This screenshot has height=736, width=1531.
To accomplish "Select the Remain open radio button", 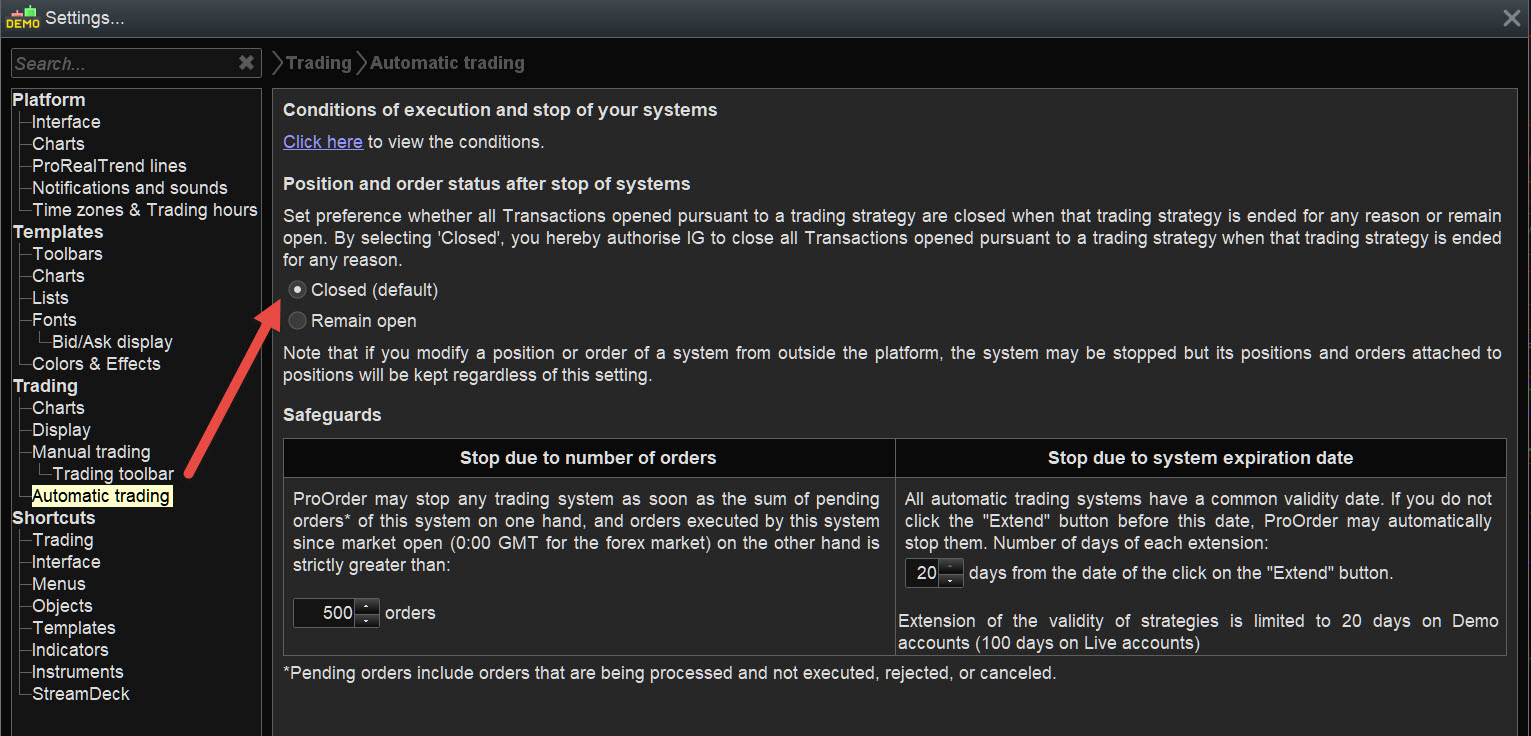I will pyautogui.click(x=297, y=321).
